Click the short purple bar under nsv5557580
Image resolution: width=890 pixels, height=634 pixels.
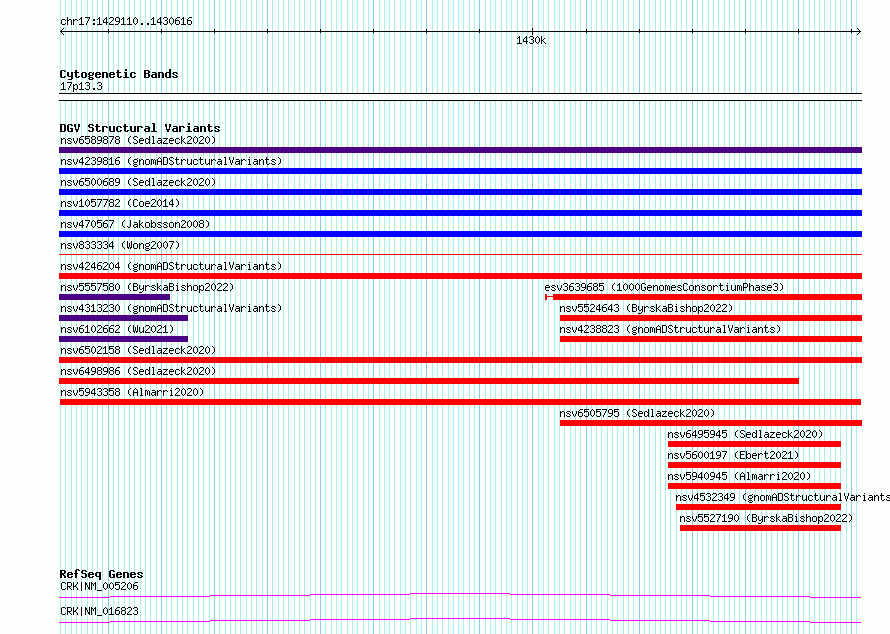[115, 297]
